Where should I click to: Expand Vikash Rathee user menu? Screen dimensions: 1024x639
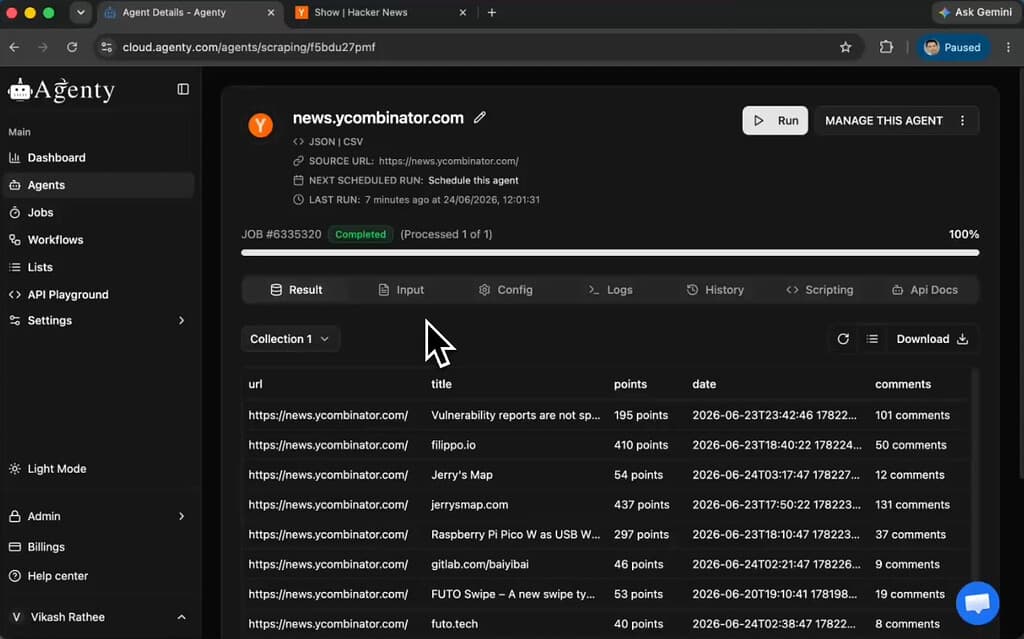99,617
